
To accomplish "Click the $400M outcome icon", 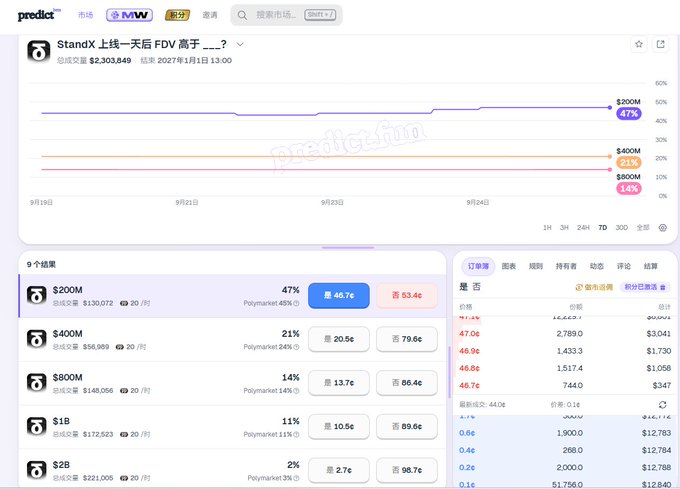I will point(36,339).
